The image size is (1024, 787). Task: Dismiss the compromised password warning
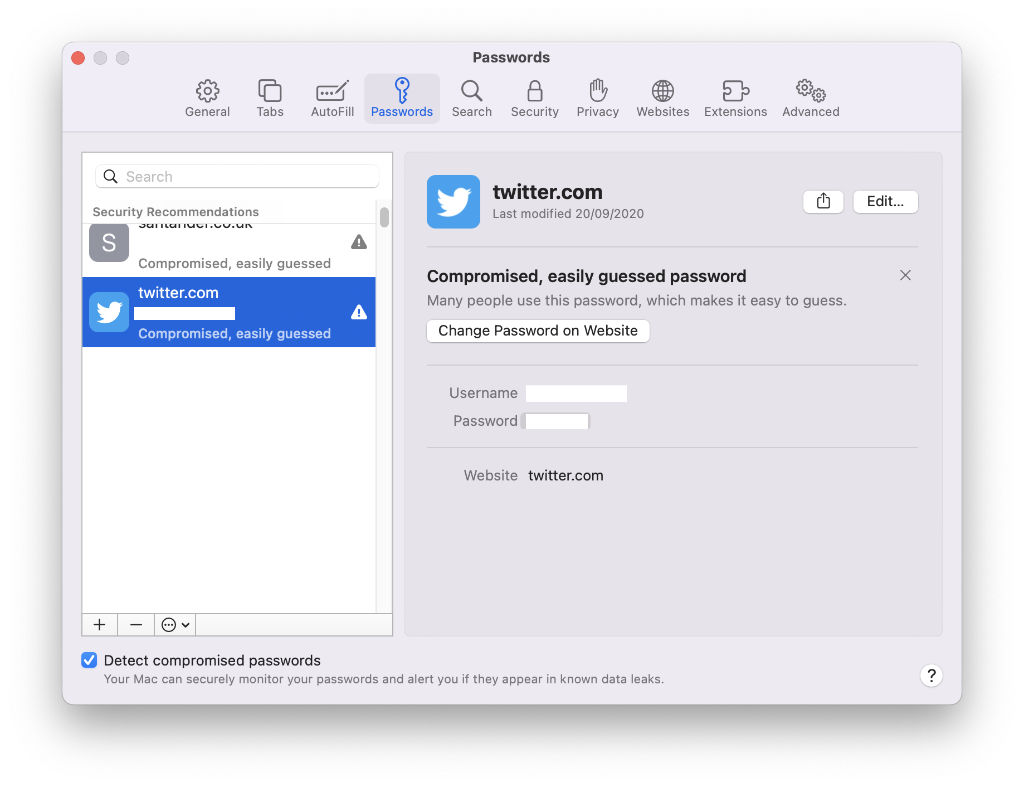[905, 275]
